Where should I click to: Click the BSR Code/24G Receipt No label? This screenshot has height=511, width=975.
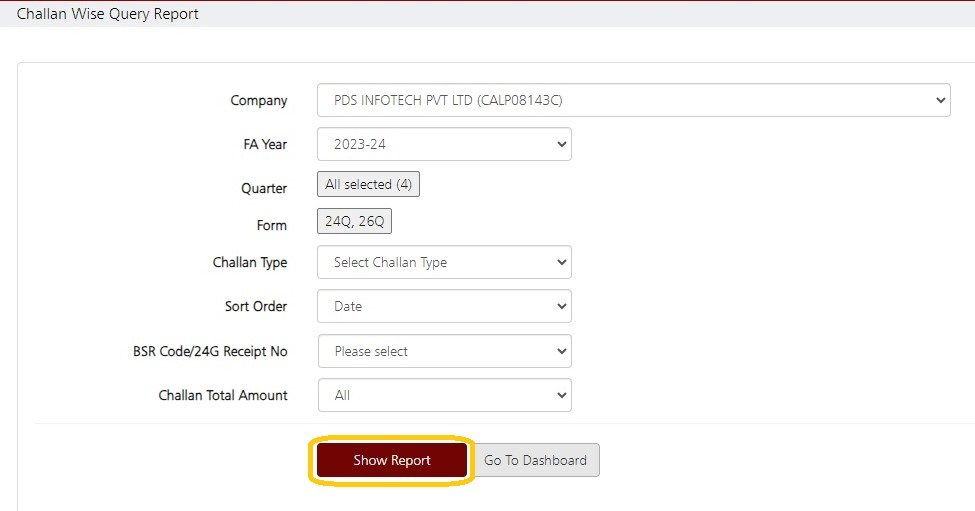coord(210,351)
